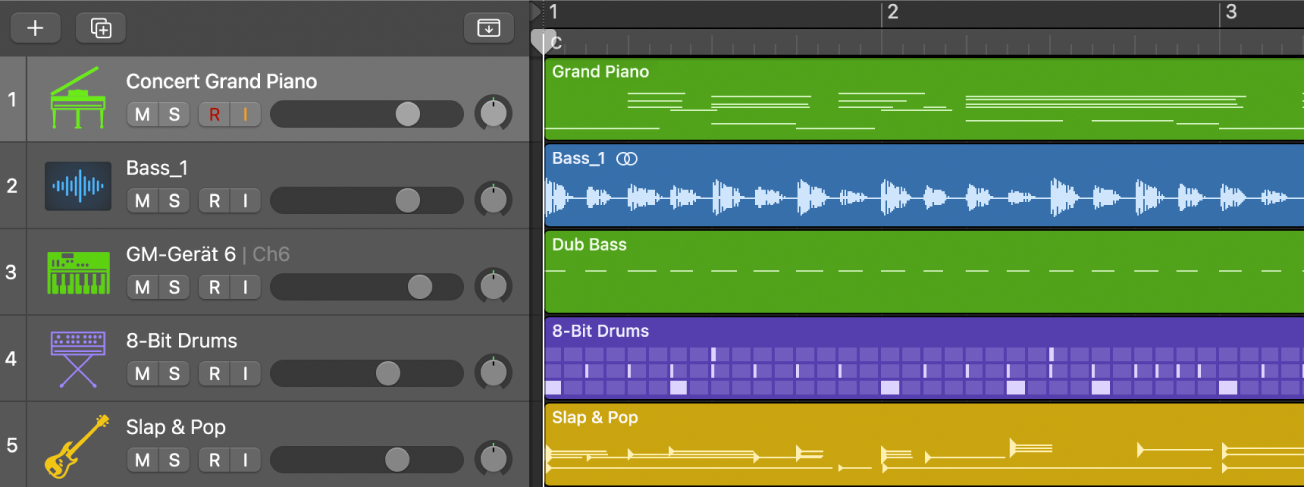Enable record on 8-Bit Drums track
1306x487 pixels.
pyautogui.click(x=214, y=374)
